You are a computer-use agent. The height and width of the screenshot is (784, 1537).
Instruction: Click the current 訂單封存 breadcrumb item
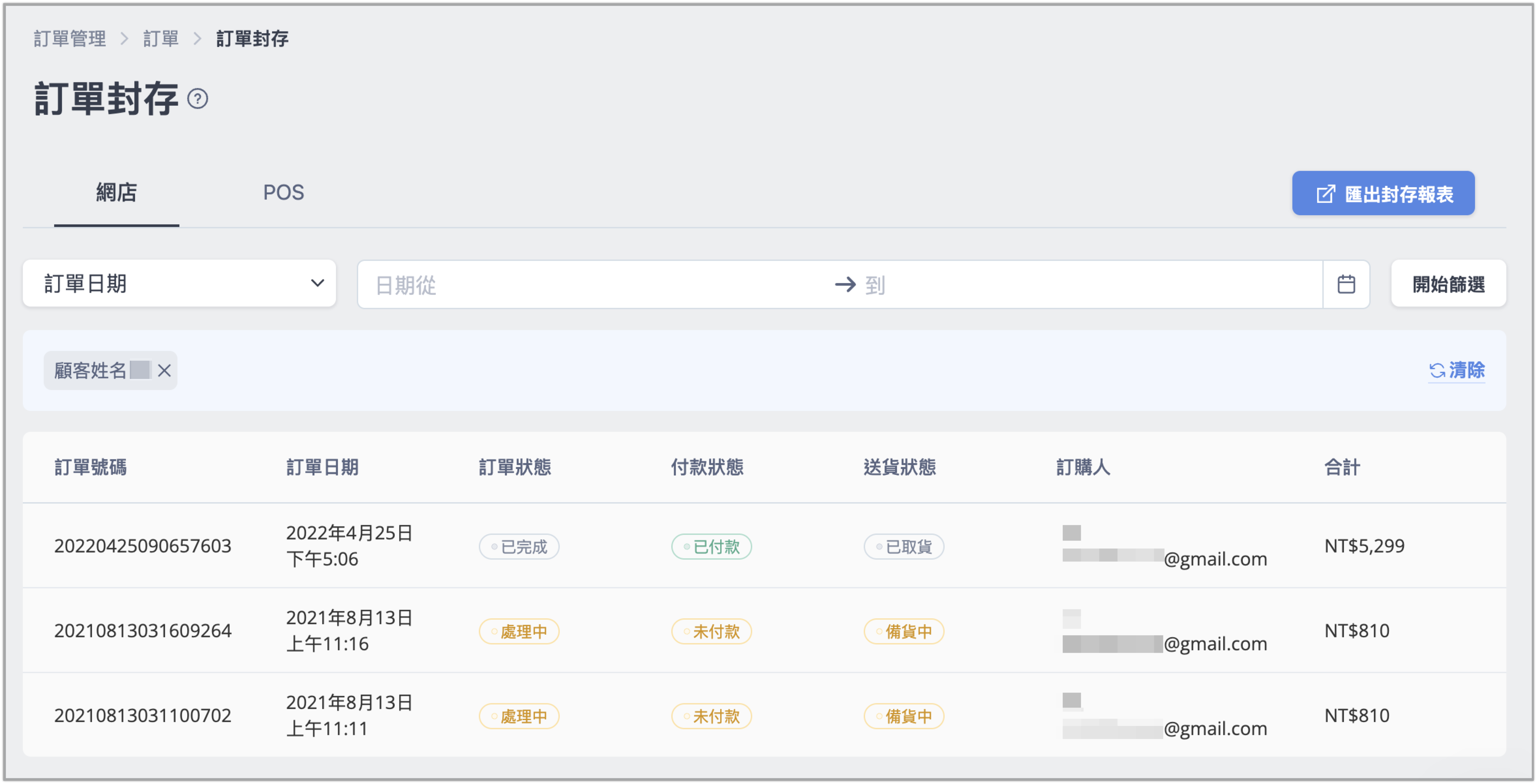tap(252, 39)
